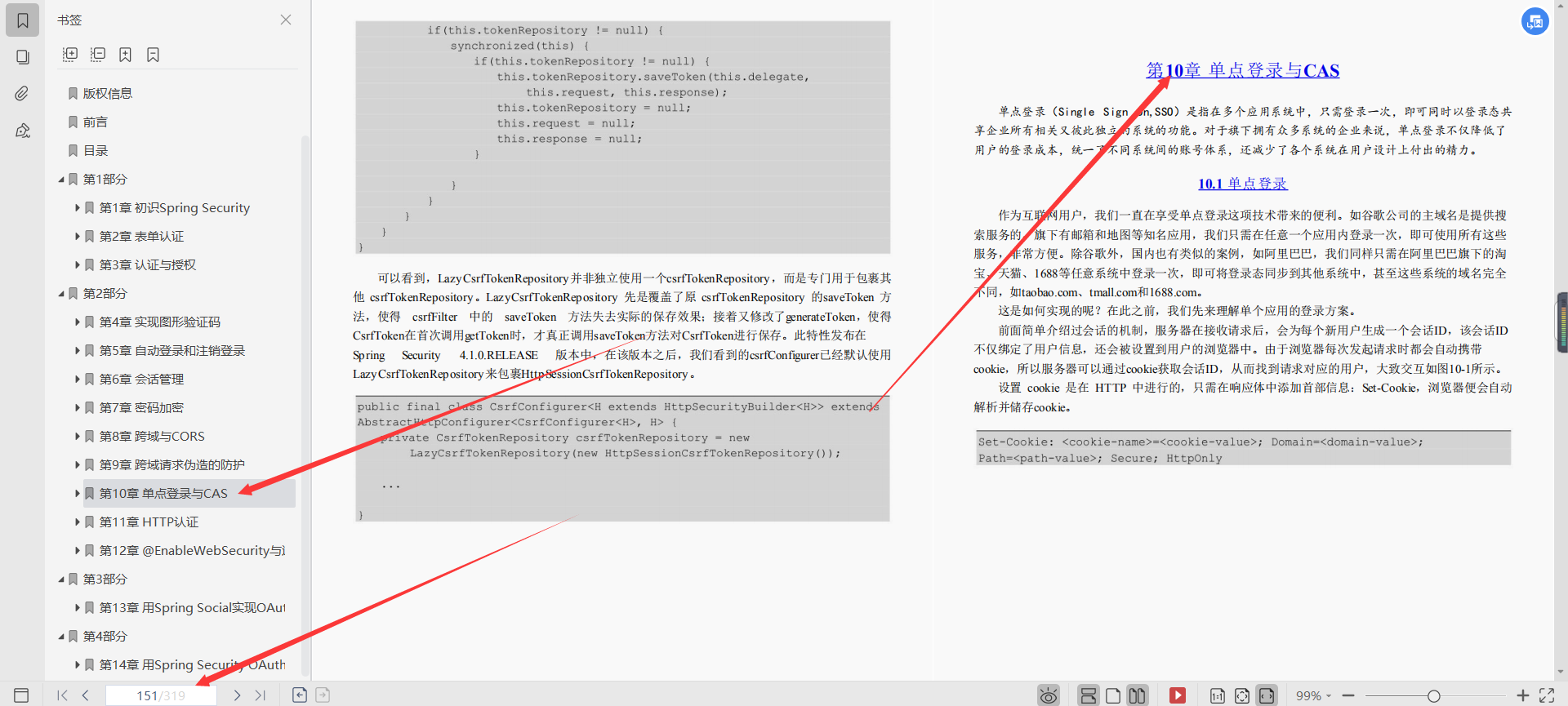Go to the previous page
The height and width of the screenshot is (706, 1568).
[x=86, y=695]
